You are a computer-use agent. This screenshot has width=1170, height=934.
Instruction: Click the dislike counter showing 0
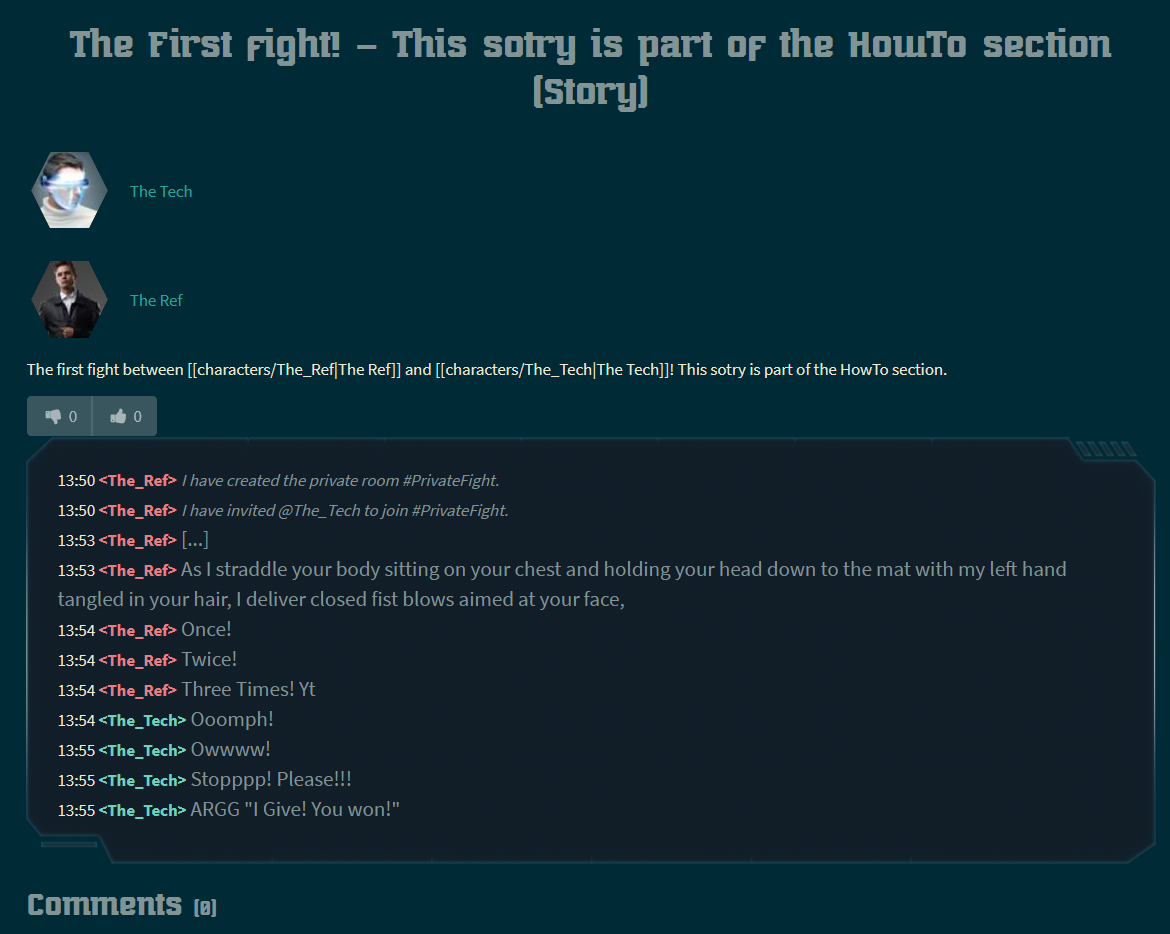(71, 416)
